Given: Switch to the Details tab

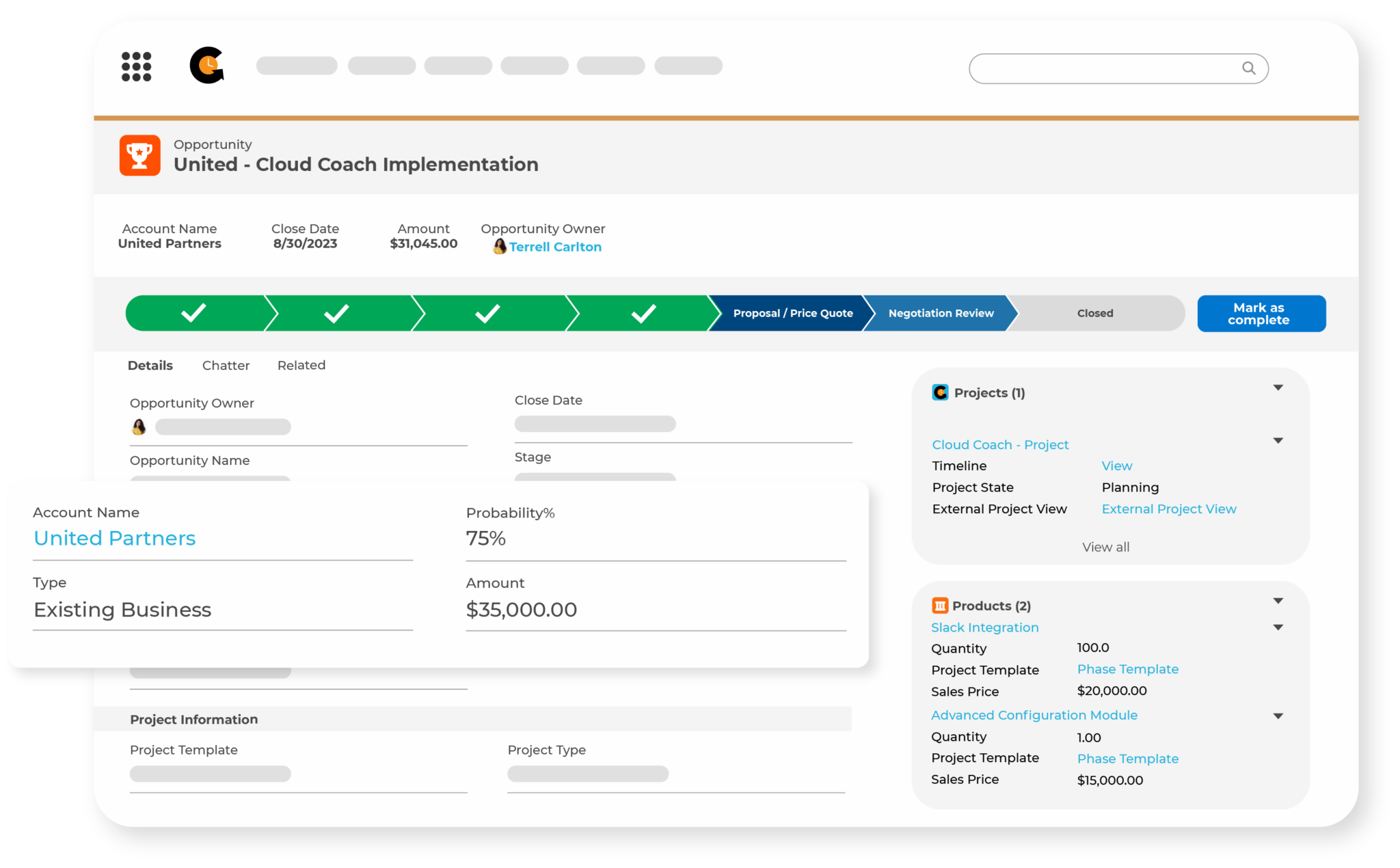Looking at the screenshot, I should [x=150, y=366].
